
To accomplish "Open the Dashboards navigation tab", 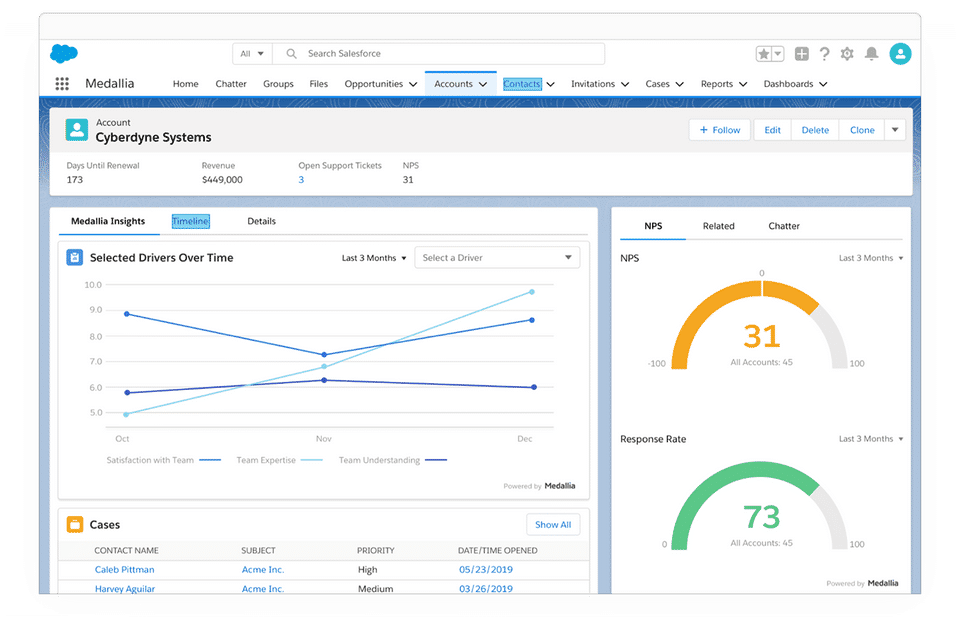I will tap(788, 84).
